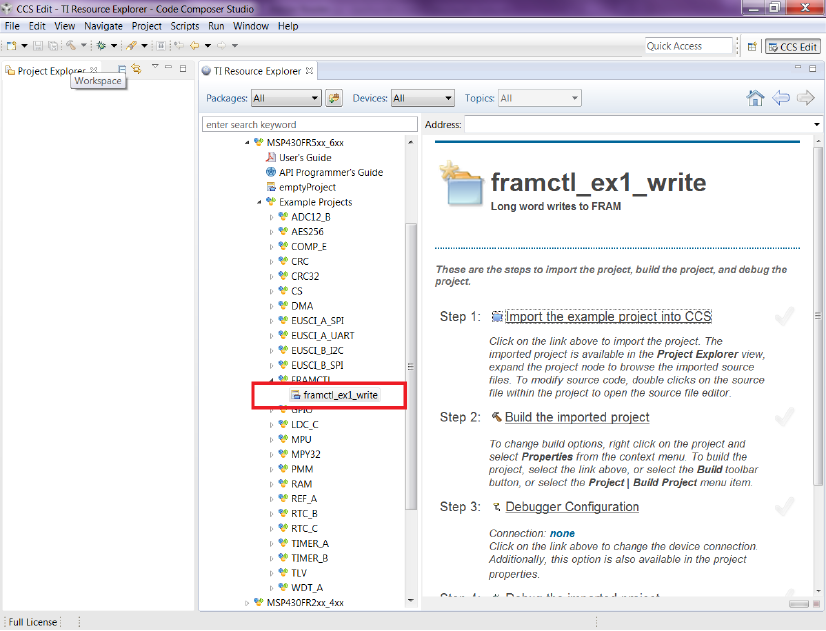Click the blue back arrow in Resource Explorer
Viewport: 826px width, 631px height.
(781, 98)
